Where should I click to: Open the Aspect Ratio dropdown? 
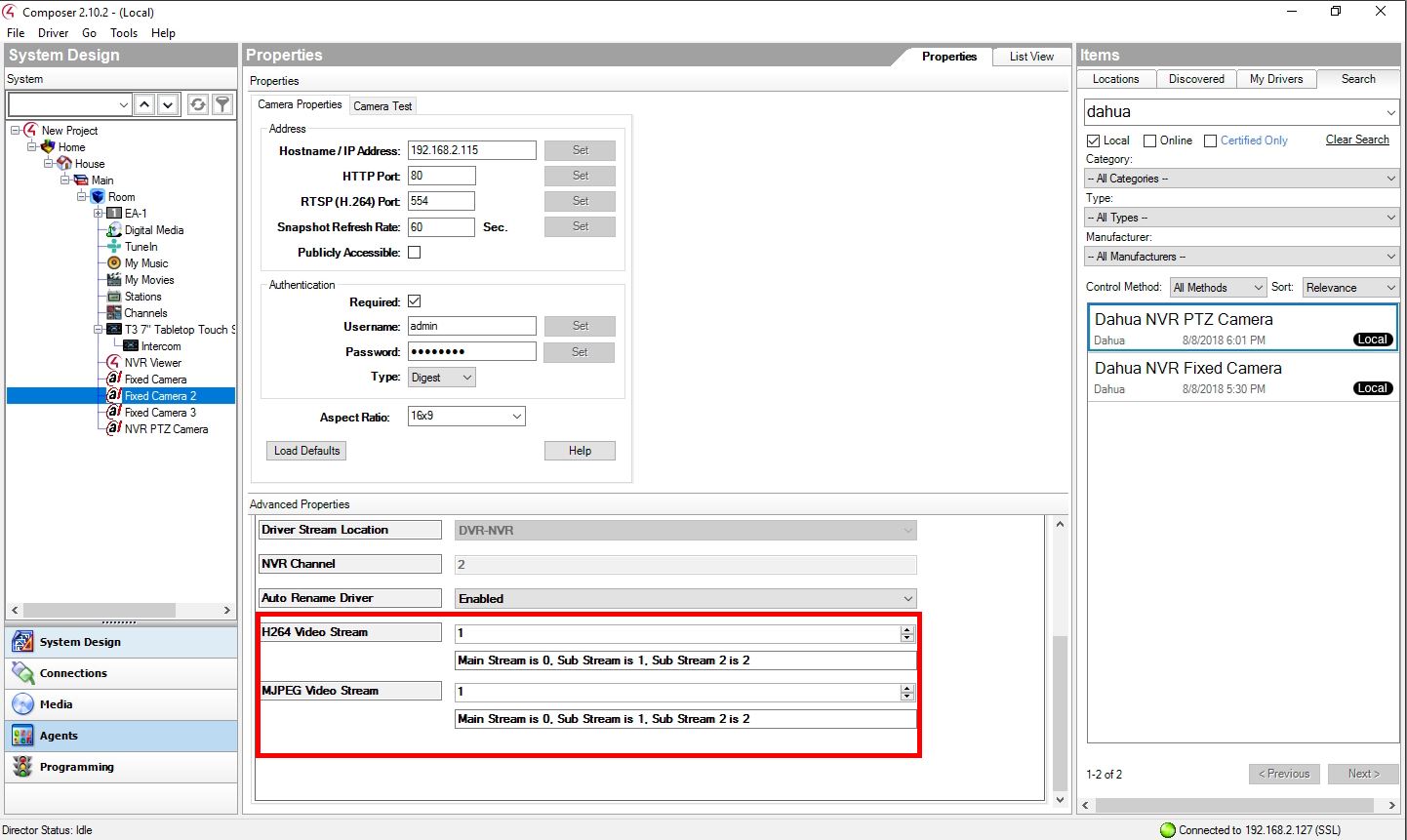466,417
